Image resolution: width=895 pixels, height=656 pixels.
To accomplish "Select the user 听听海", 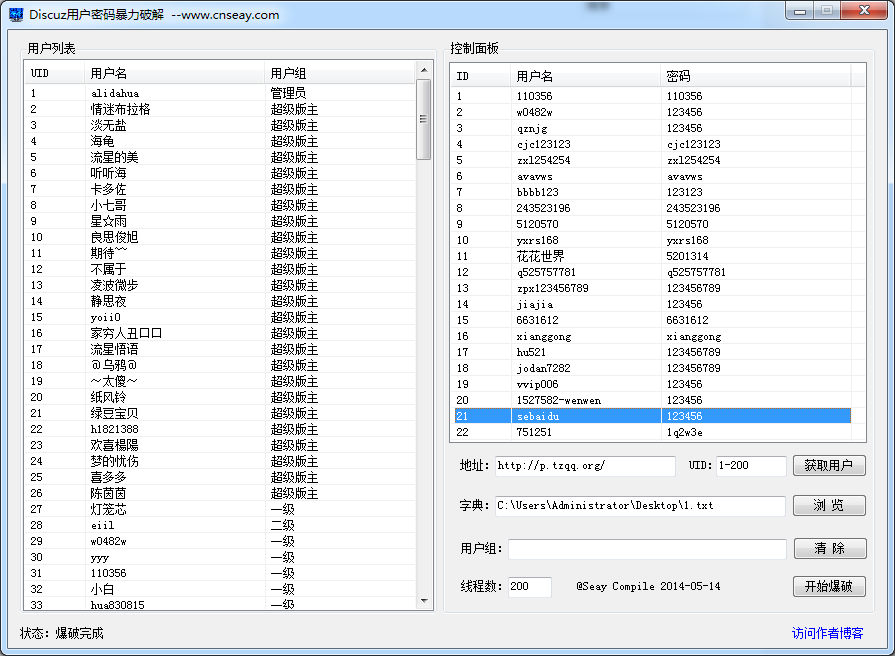I will pos(220,173).
